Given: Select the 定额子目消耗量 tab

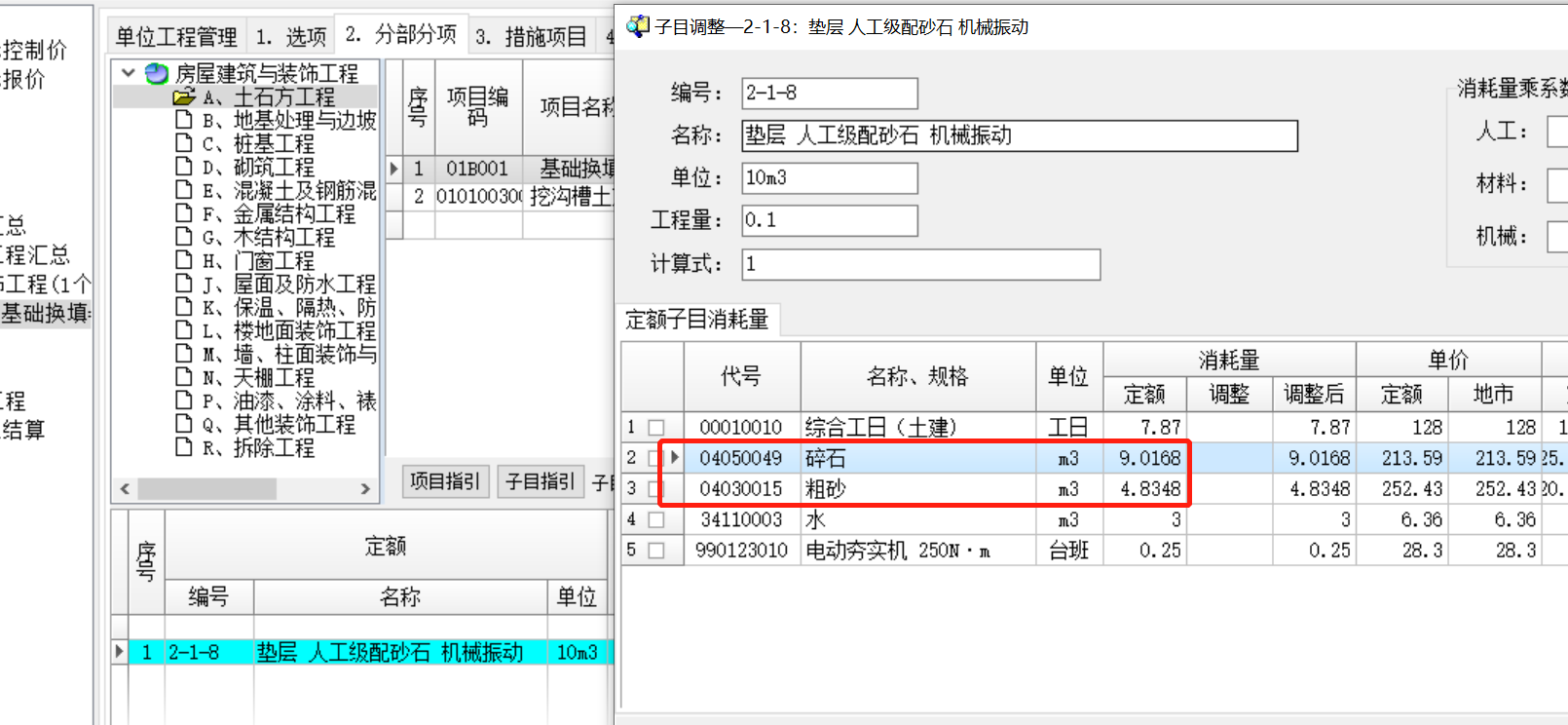Looking at the screenshot, I should point(697,320).
